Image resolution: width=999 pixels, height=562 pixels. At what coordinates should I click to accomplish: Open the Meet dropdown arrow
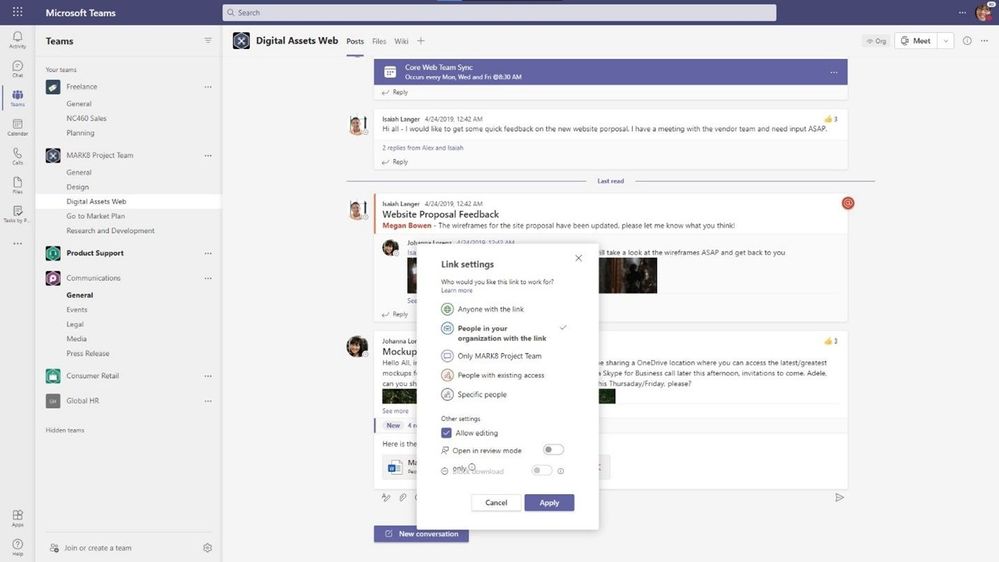pyautogui.click(x=945, y=41)
